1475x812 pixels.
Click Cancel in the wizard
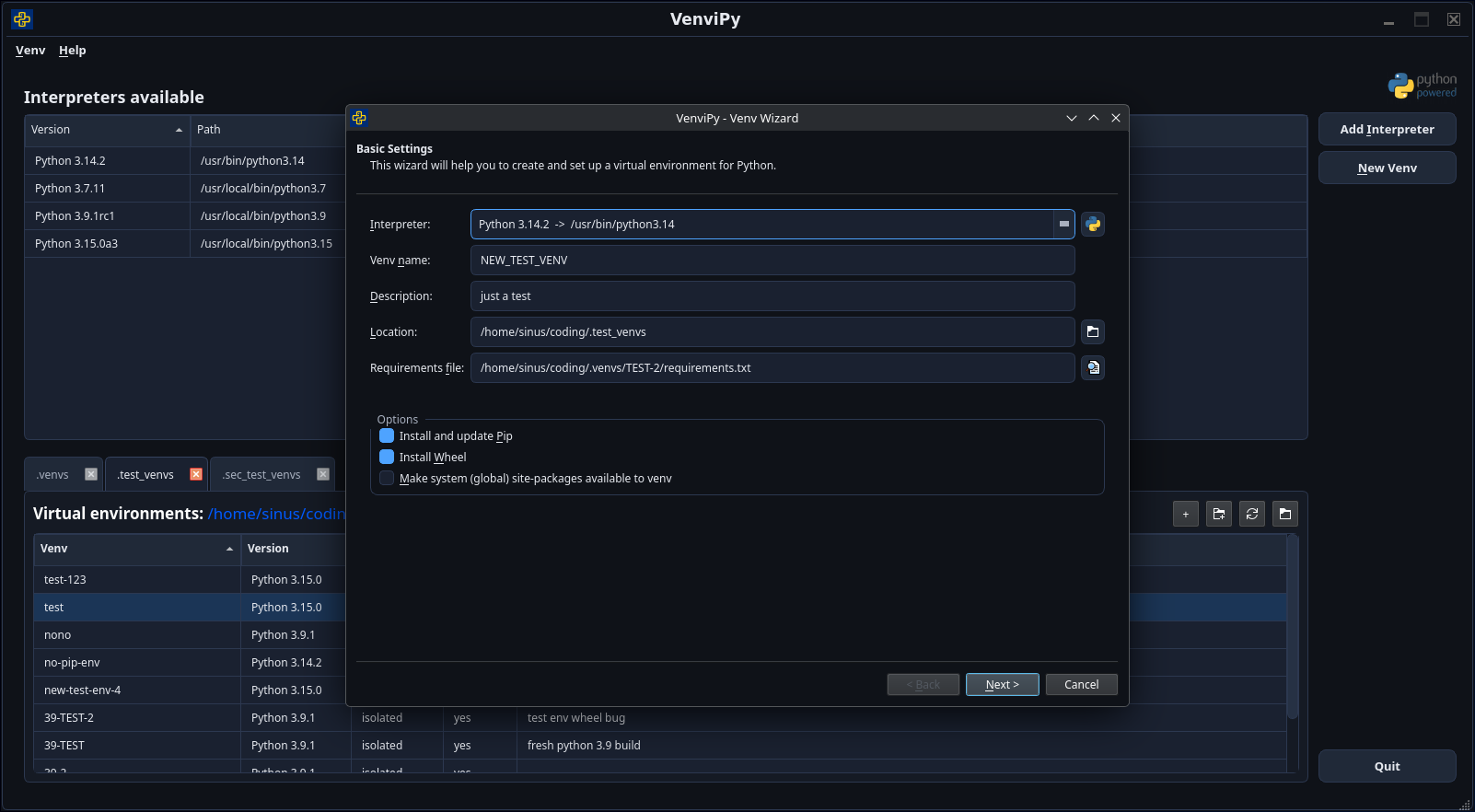1082,684
